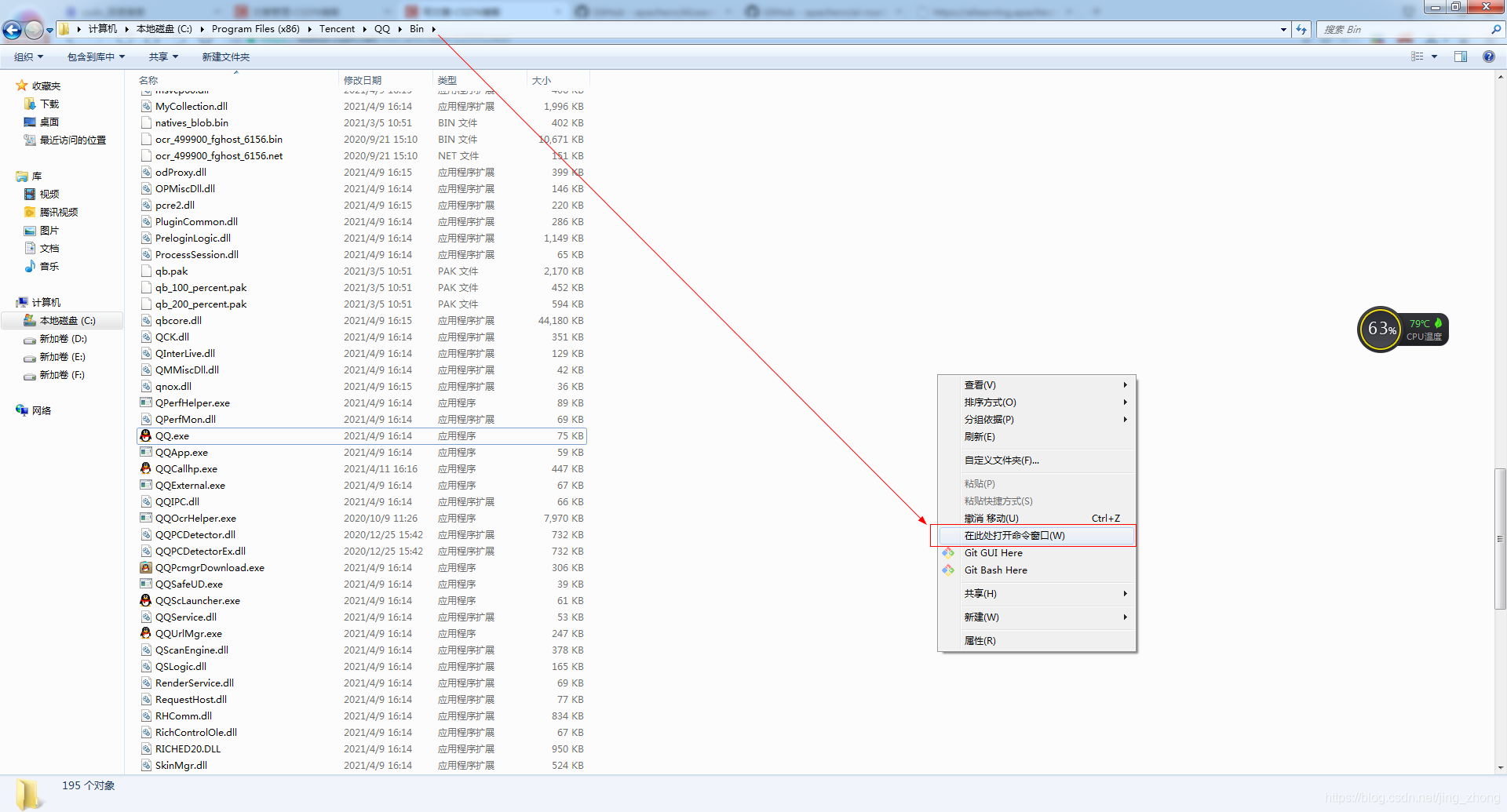The height and width of the screenshot is (812, 1507).
Task: Choose 属性(R) in context menu
Action: click(1037, 640)
